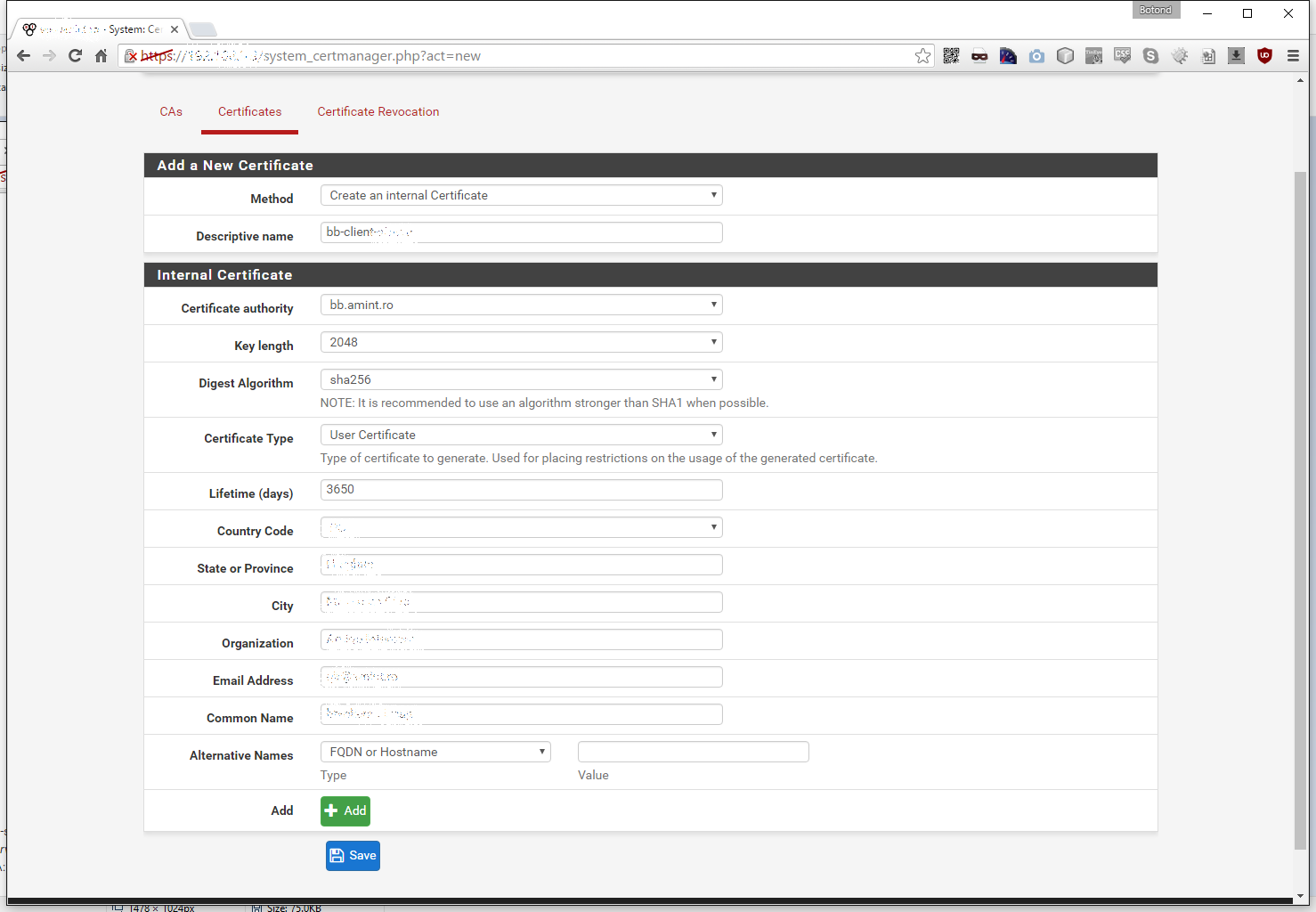
Task: Click the browser Back arrow
Action: (24, 56)
